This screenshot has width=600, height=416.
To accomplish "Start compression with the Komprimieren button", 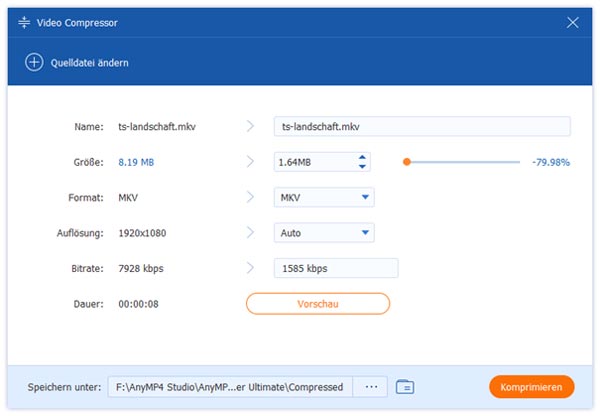I will 531,387.
